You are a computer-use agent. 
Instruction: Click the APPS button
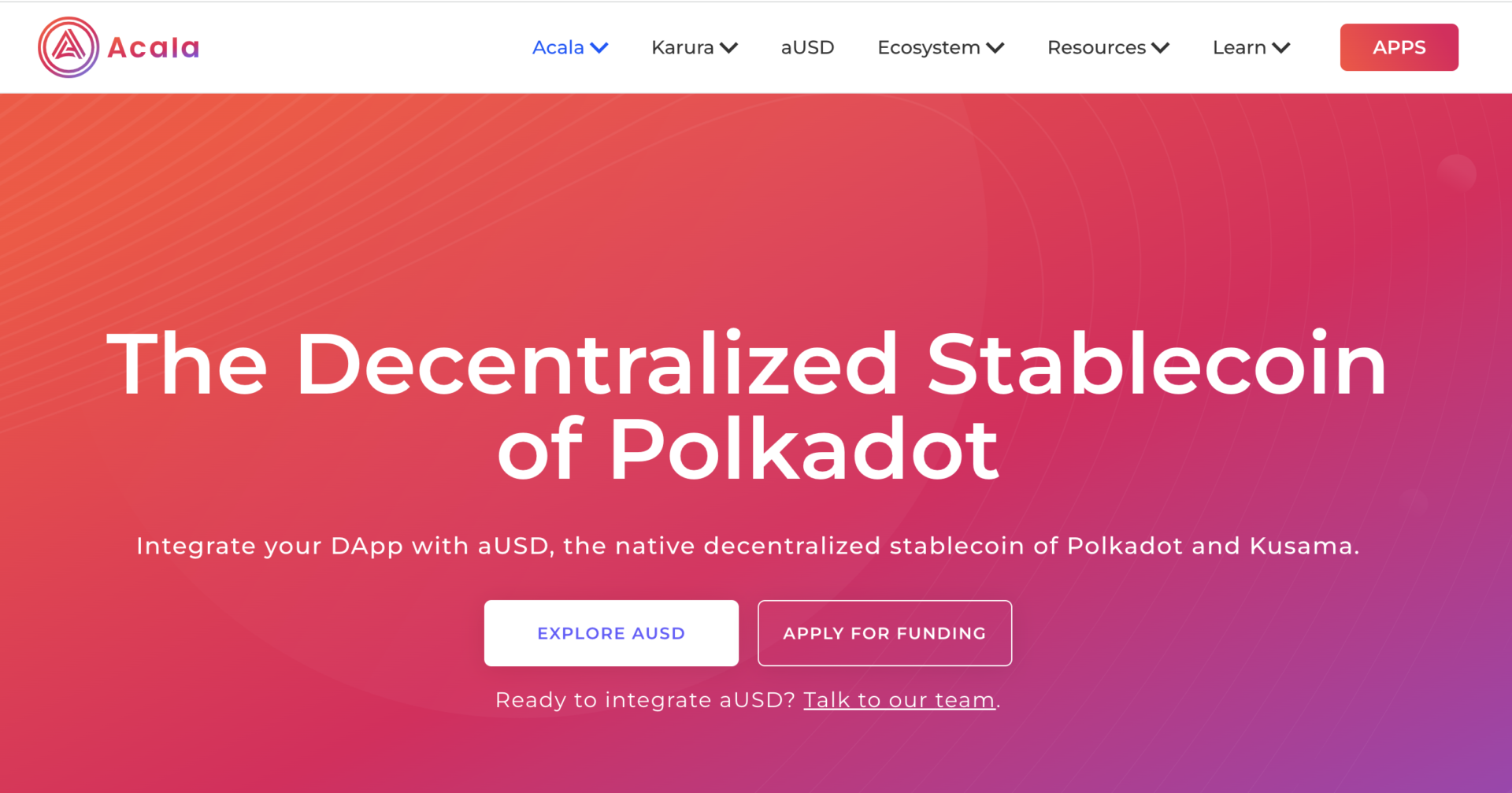point(1399,47)
